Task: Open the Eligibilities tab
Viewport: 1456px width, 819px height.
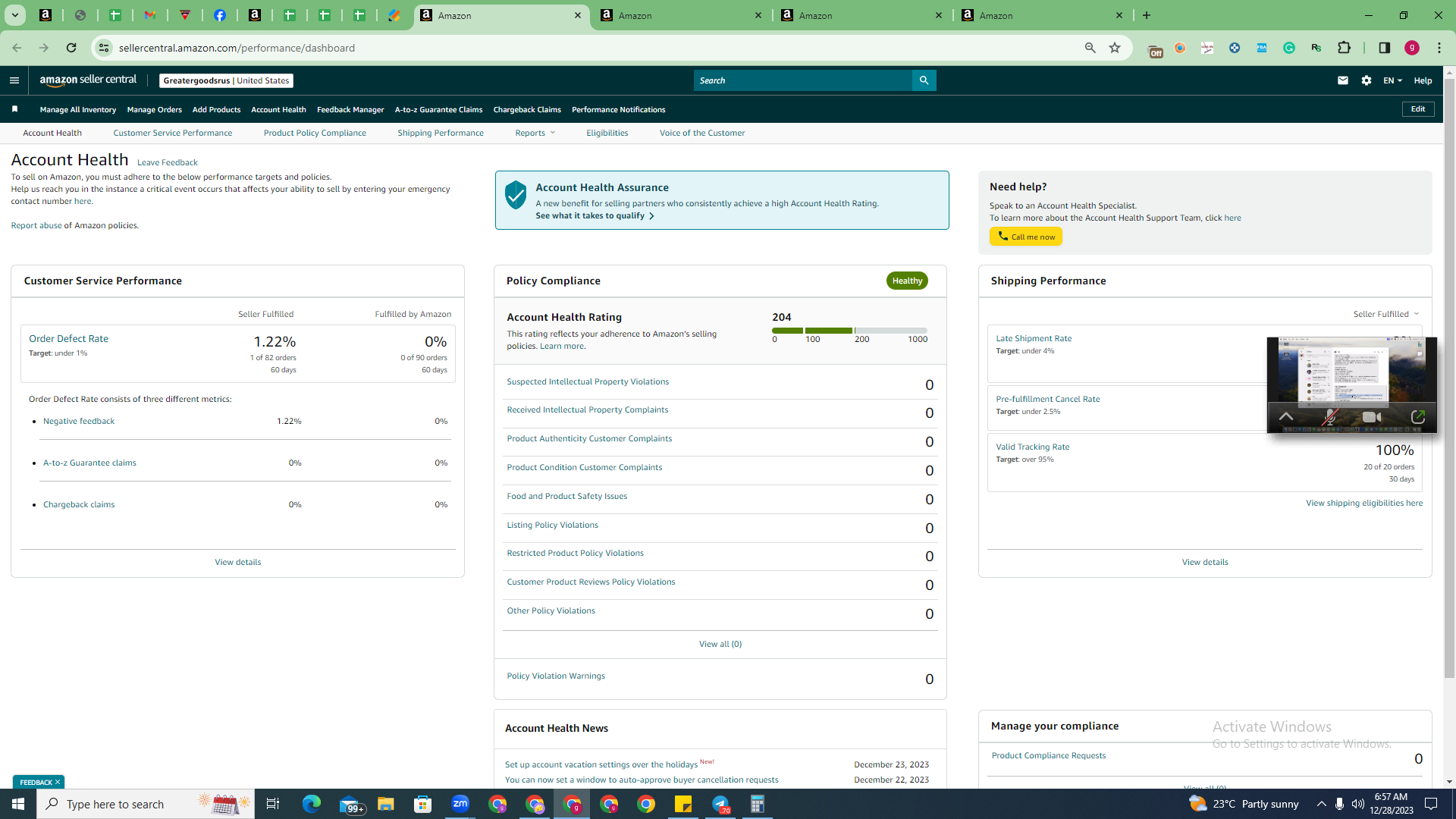Action: click(x=607, y=133)
